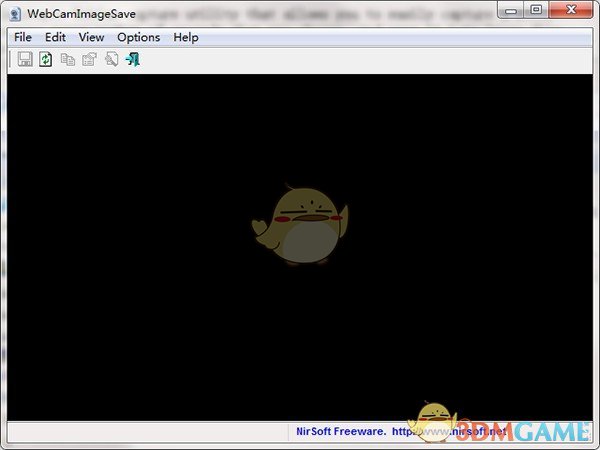Screen dimensions: 600x450
Task: Click the green Refresh toolbar icon
Action: point(46,59)
